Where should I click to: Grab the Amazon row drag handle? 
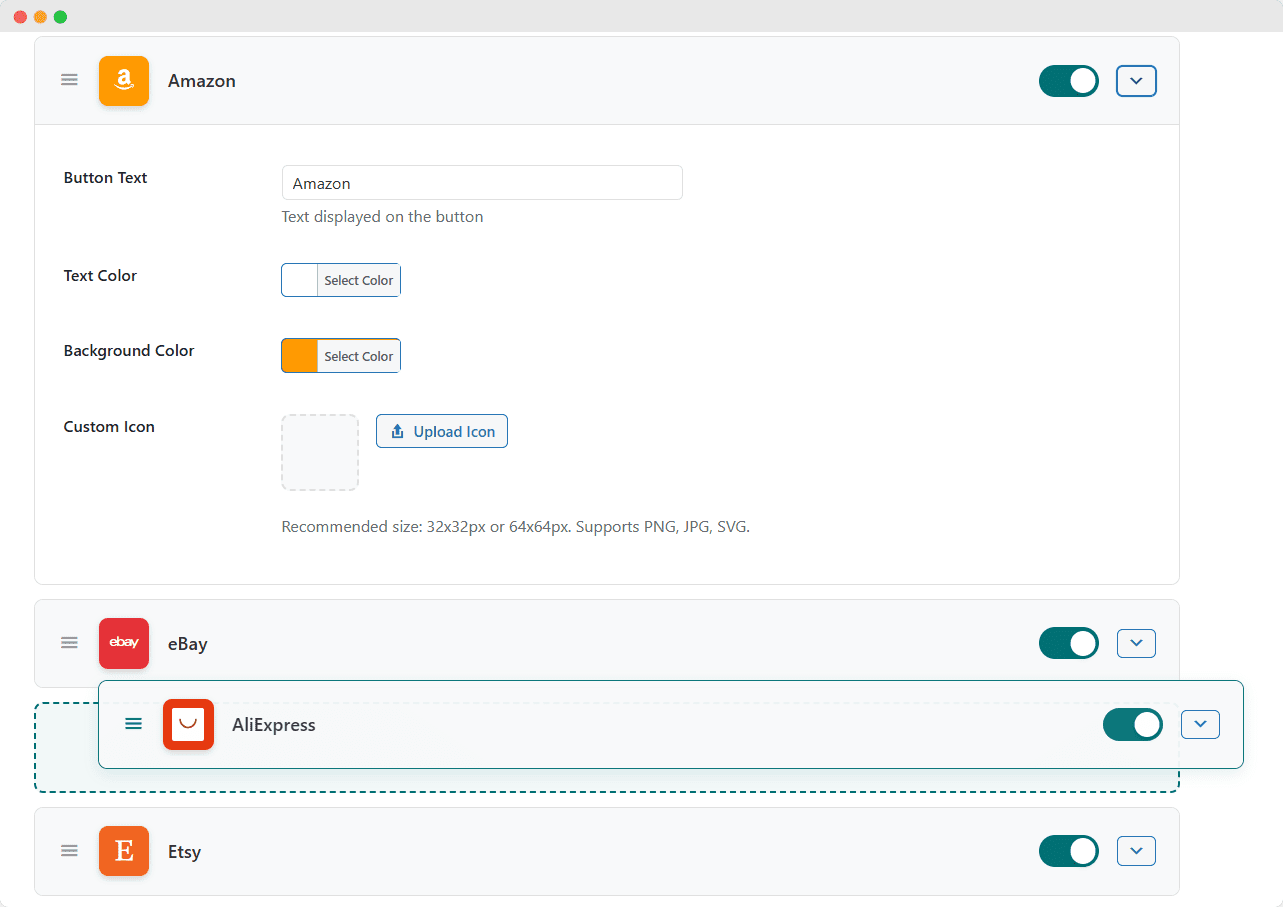coord(69,80)
